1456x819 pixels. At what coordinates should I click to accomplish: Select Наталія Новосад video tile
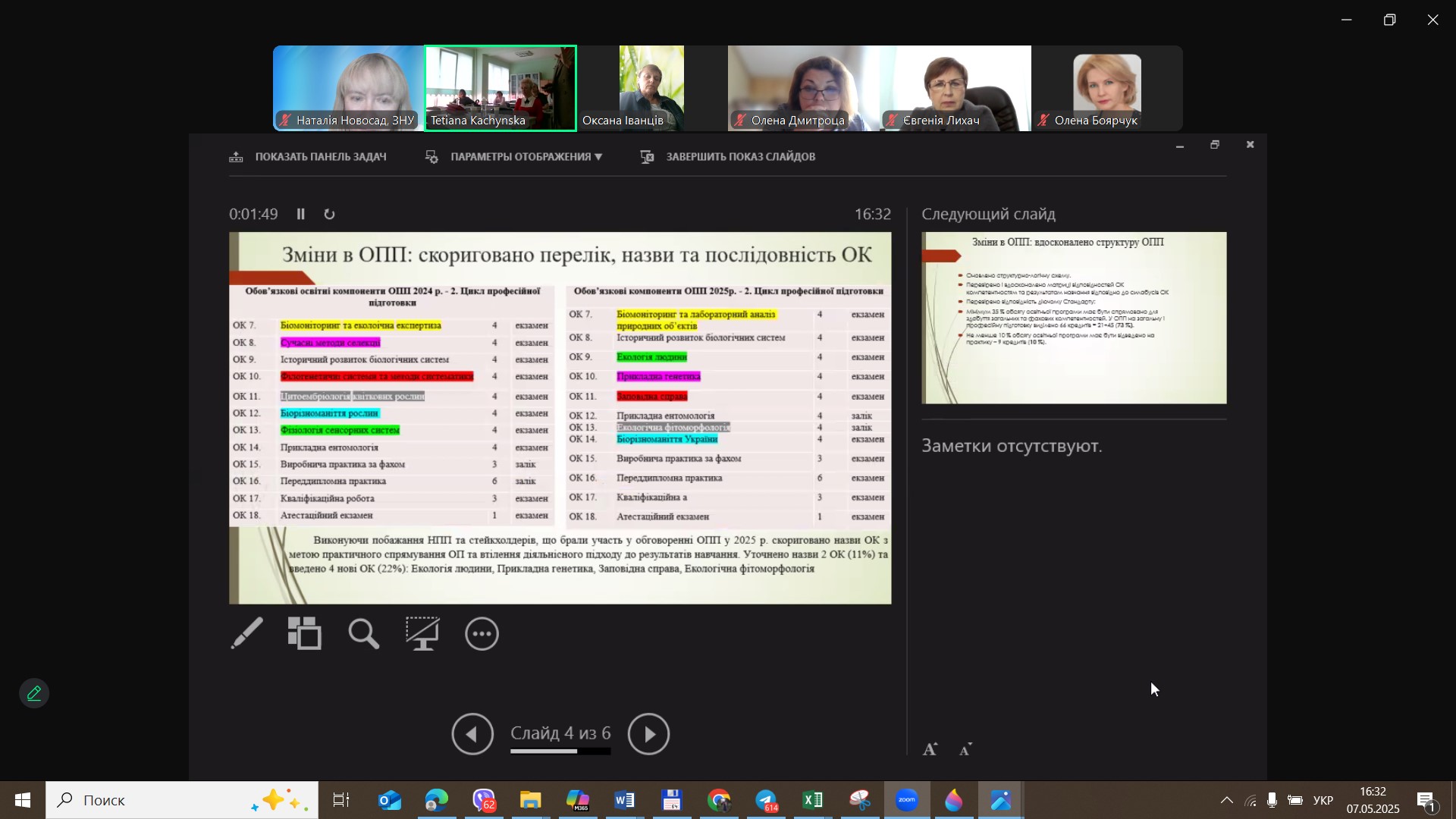[x=348, y=88]
